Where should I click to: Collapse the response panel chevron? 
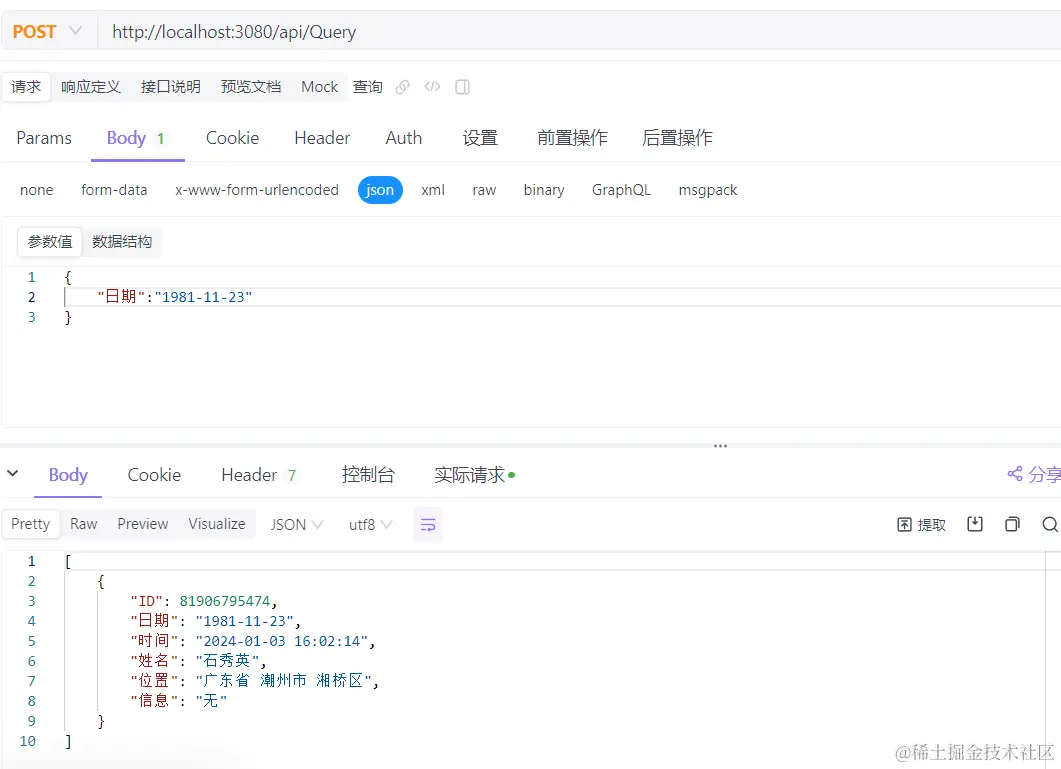point(13,474)
